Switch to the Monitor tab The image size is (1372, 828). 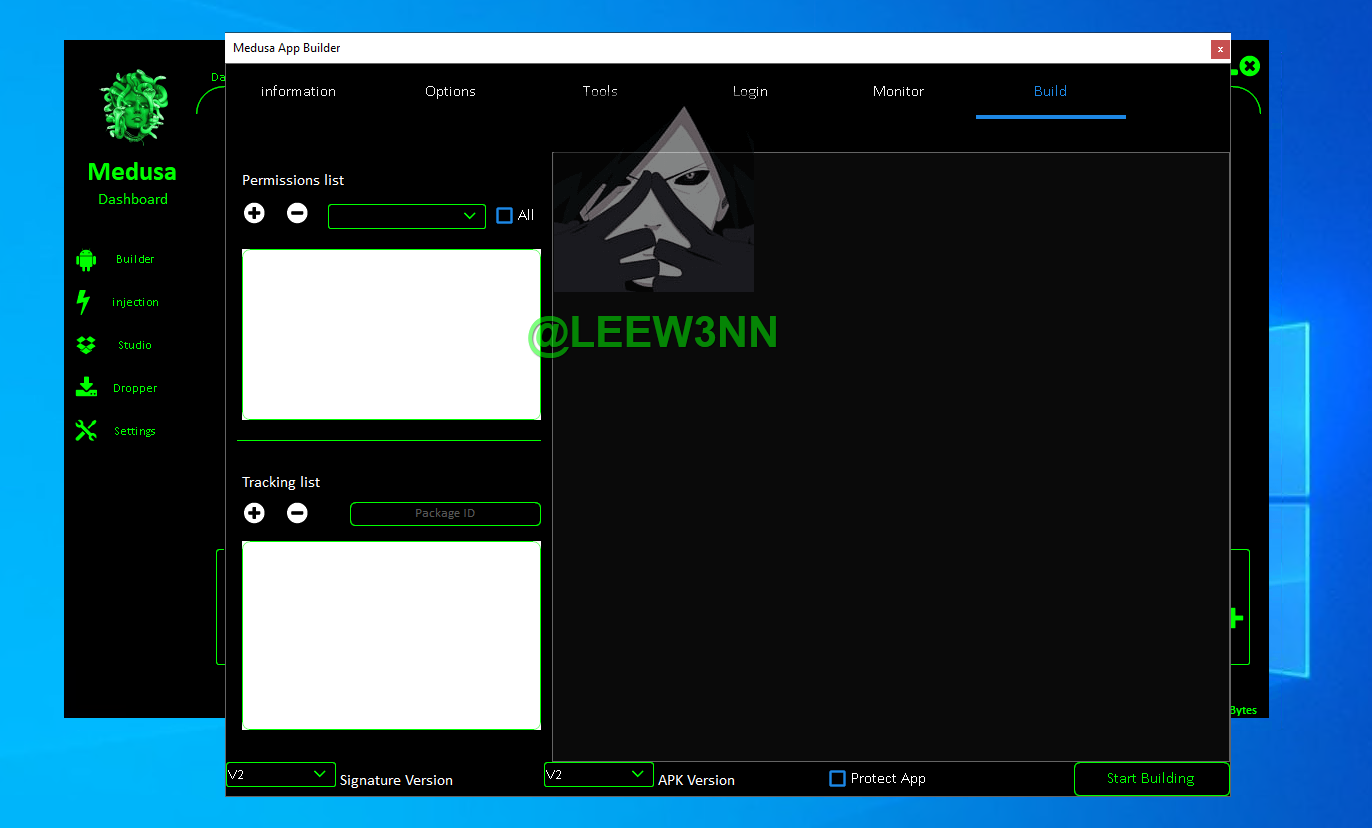(x=898, y=91)
